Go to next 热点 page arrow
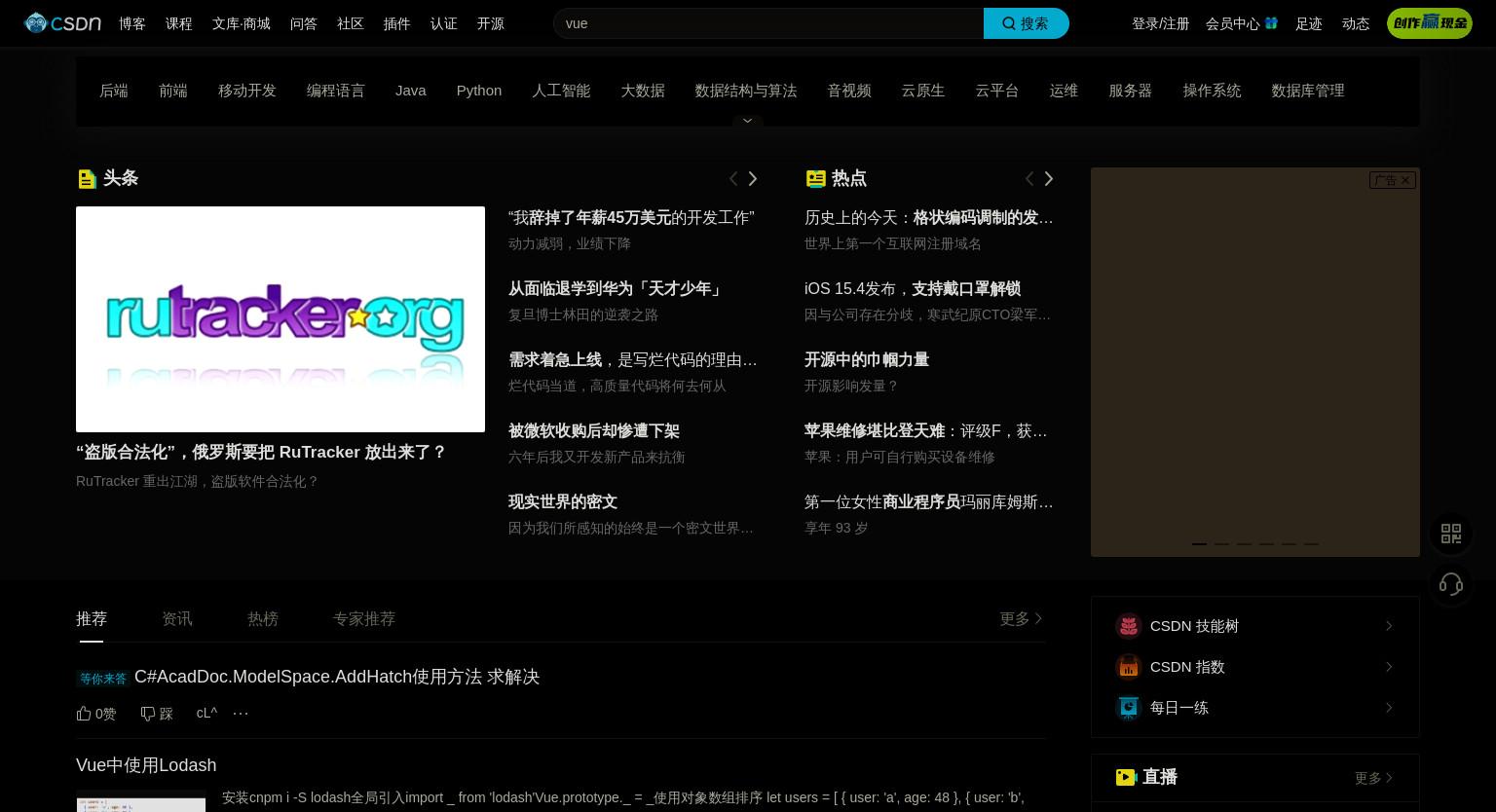 (x=1049, y=178)
